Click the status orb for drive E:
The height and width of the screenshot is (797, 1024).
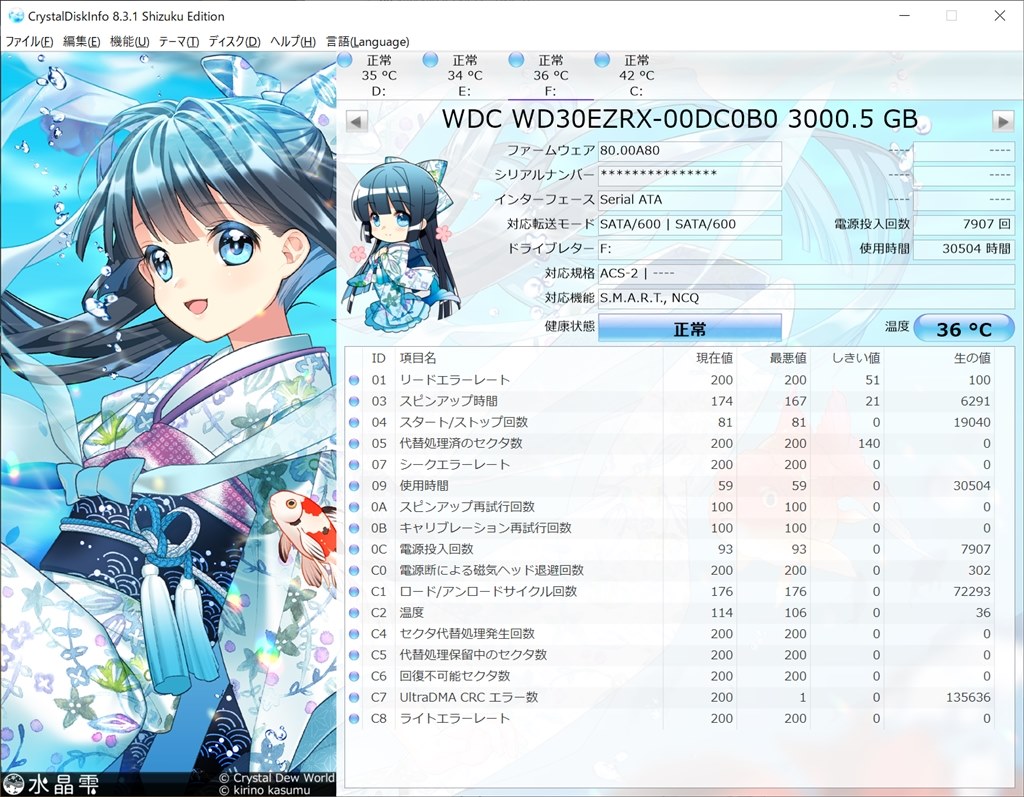click(430, 59)
